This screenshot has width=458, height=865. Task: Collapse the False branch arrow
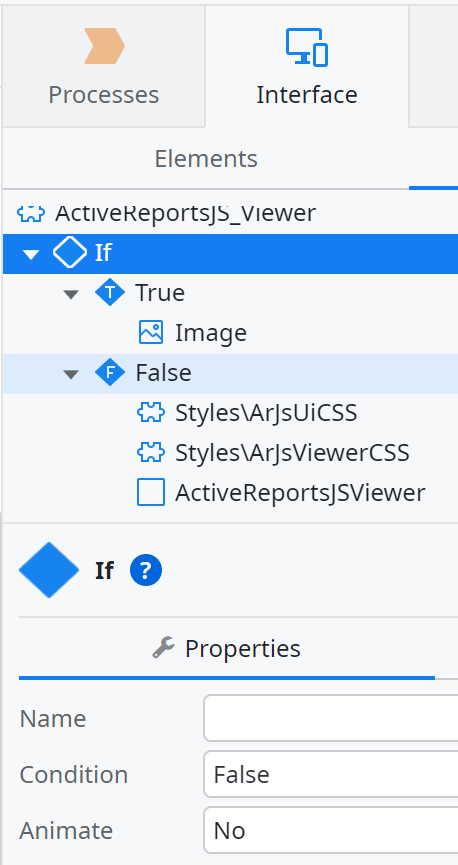[71, 375]
